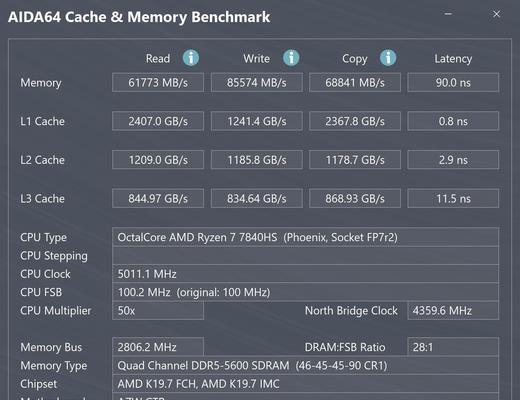520x400 pixels.
Task: Close the AIDA64 benchmark window
Action: tap(496, 14)
